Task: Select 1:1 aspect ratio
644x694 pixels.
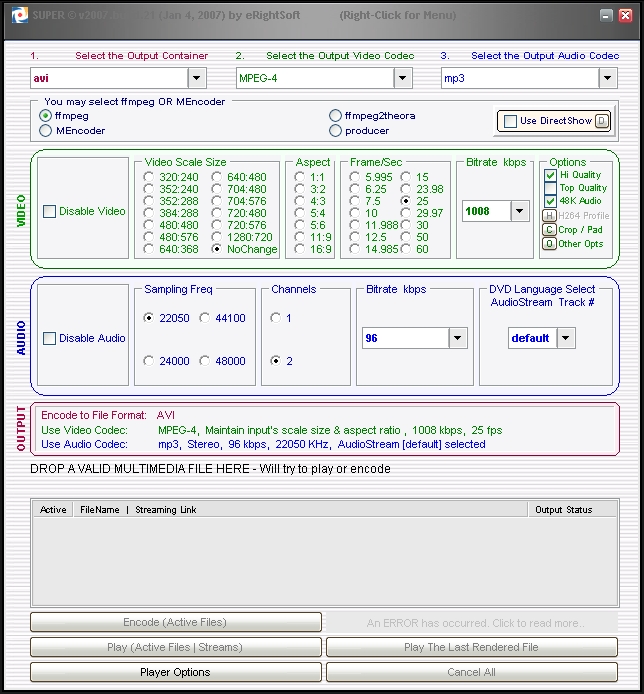Action: [x=299, y=177]
